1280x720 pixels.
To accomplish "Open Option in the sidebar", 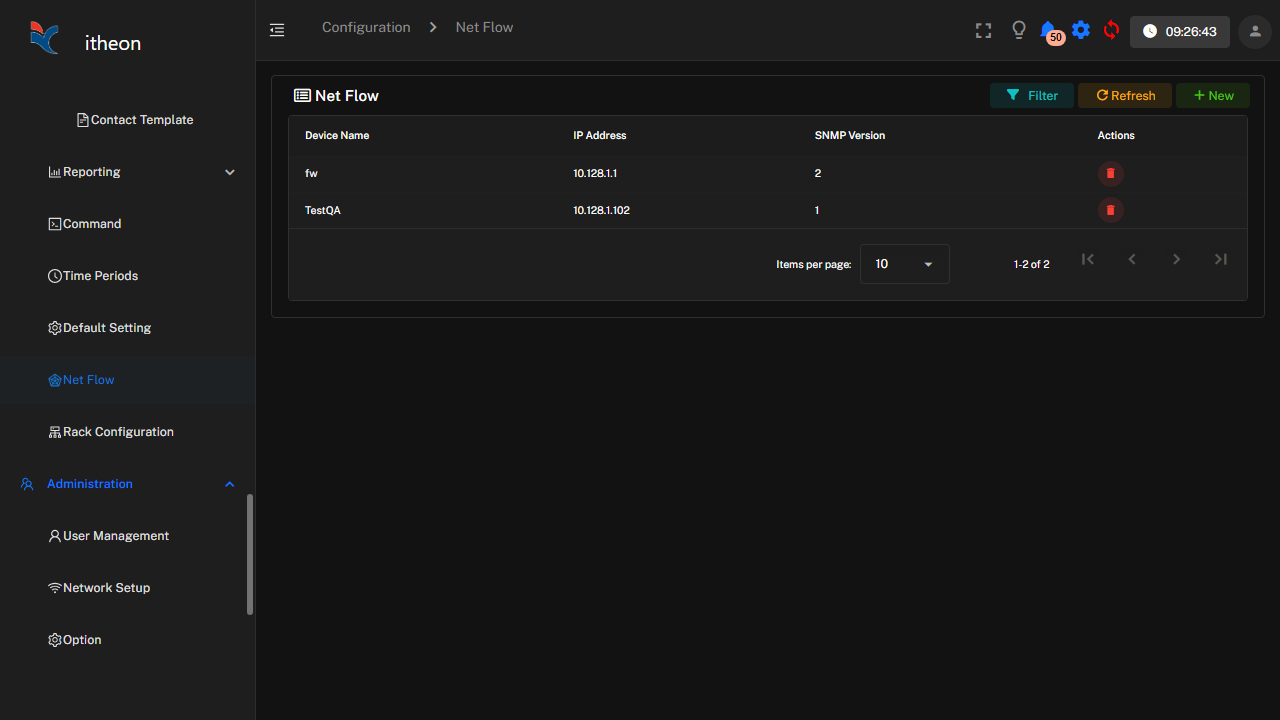I will (x=75, y=640).
